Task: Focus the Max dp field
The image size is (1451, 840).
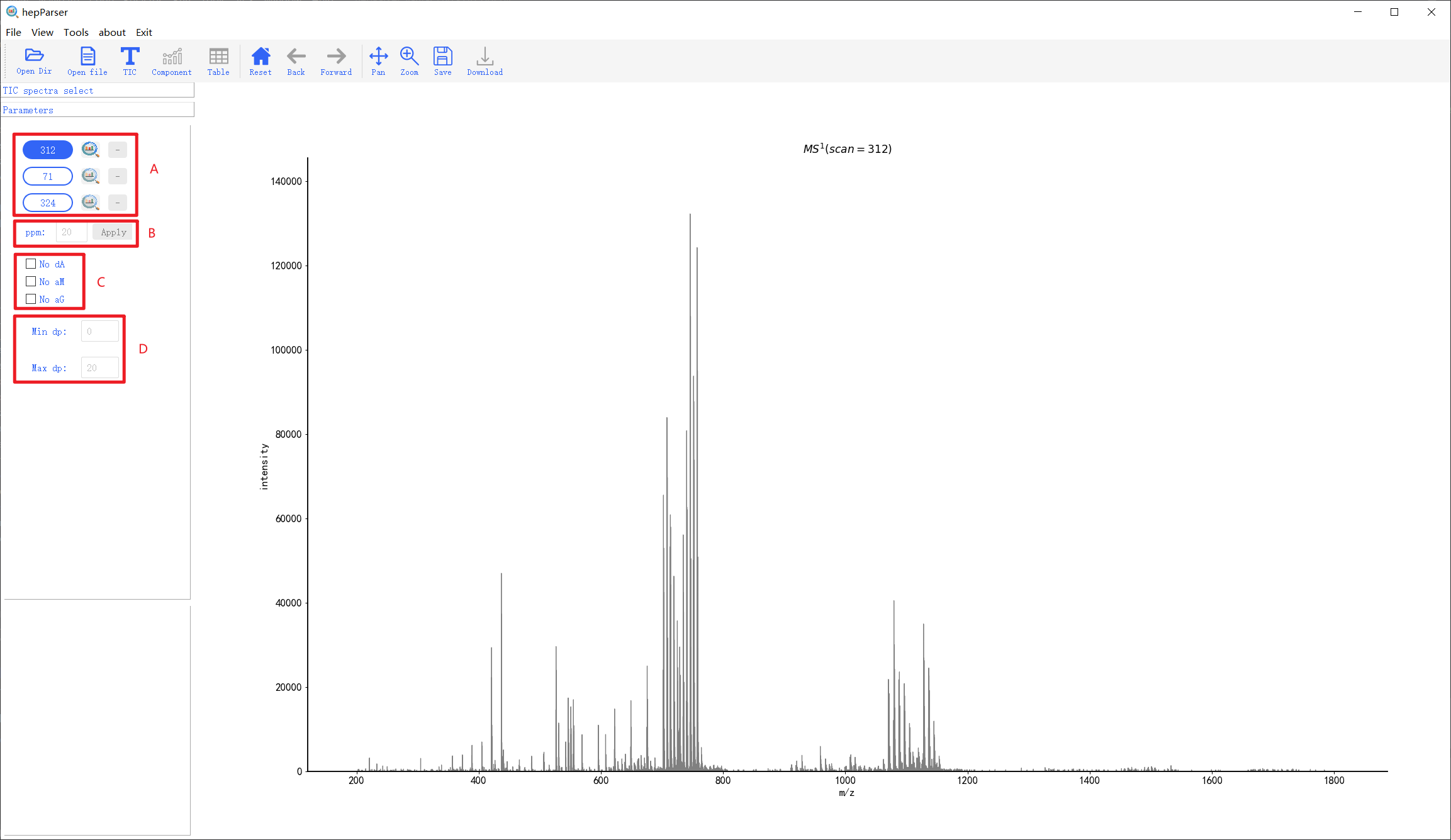Action: (99, 368)
